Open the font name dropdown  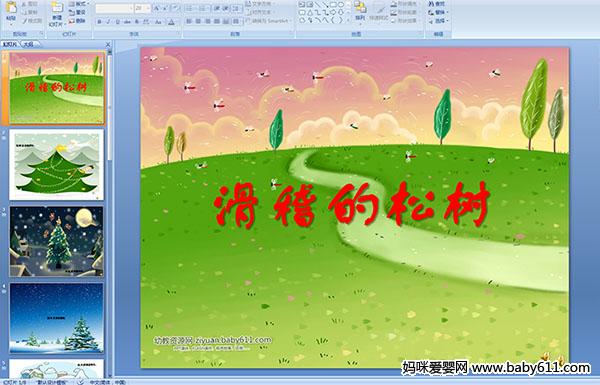coord(114,8)
